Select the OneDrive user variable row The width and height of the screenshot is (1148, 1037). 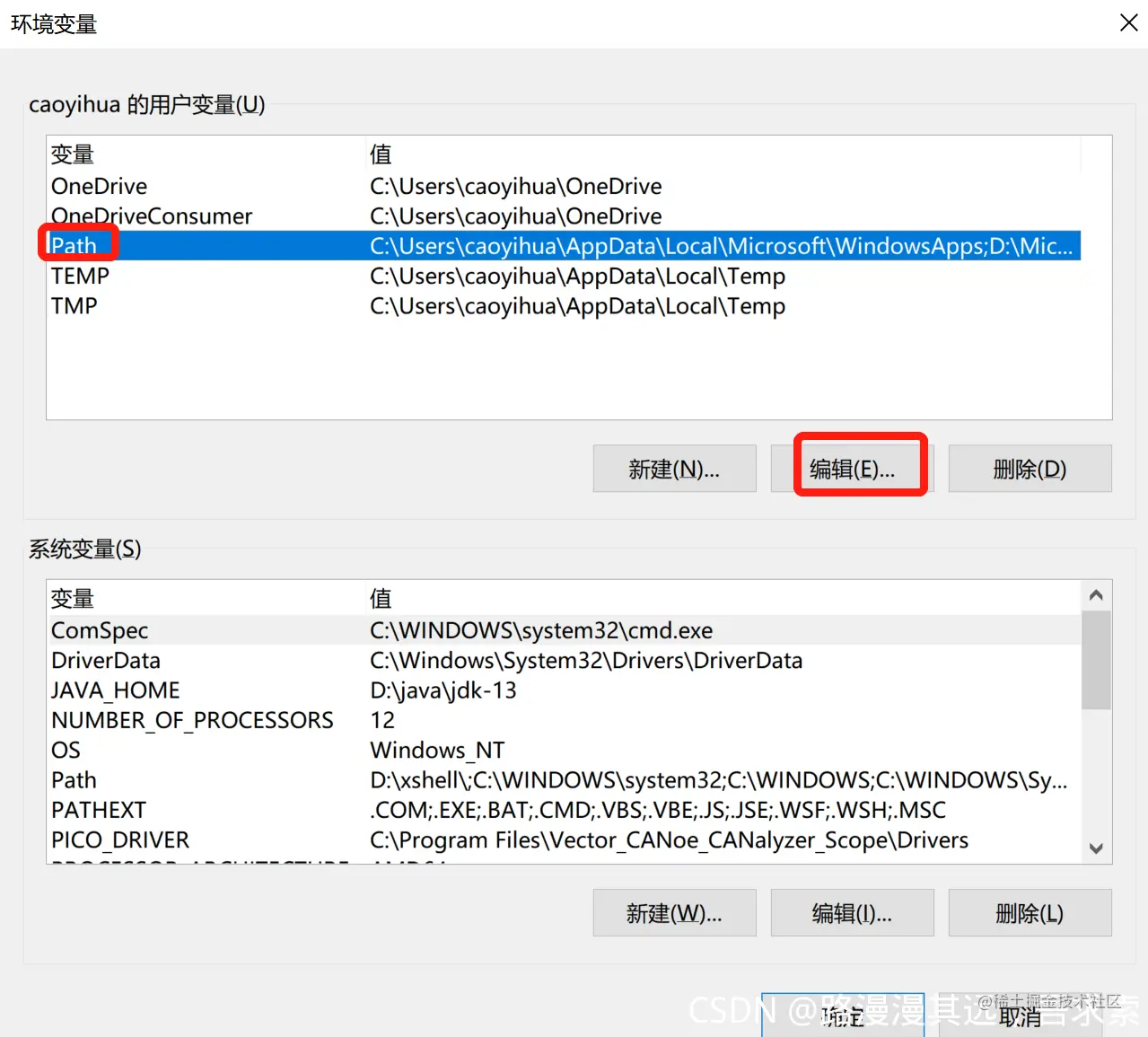[564, 186]
